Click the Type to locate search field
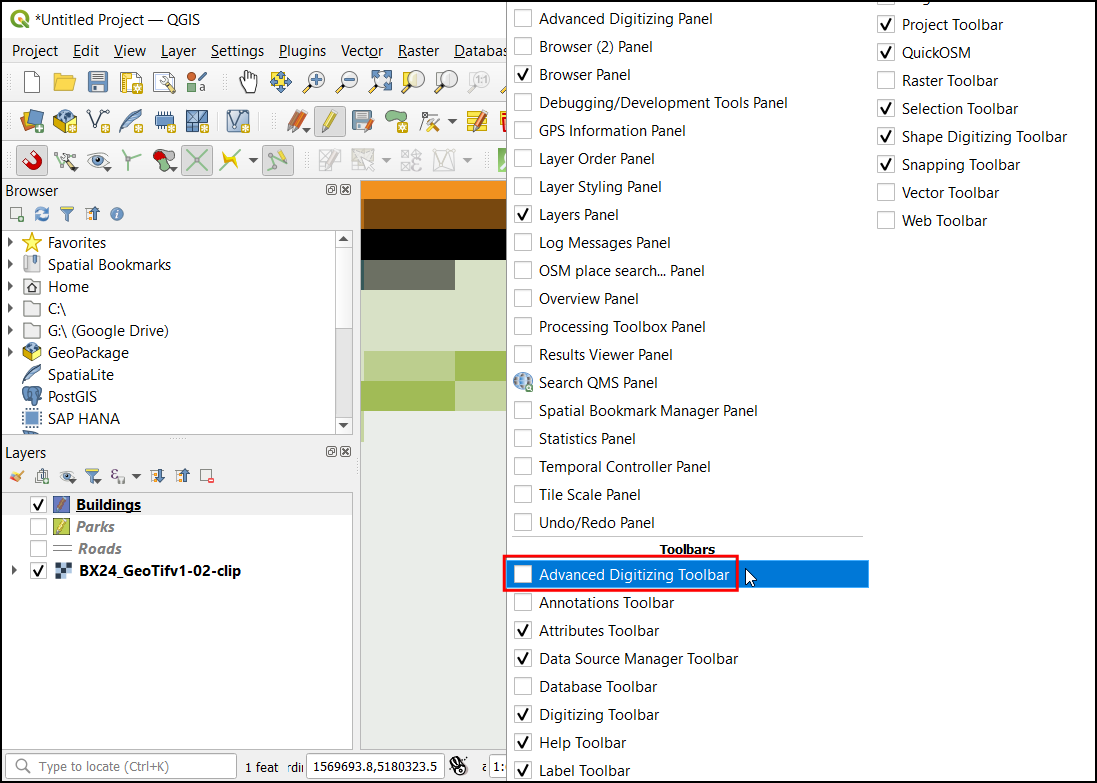 pos(120,767)
